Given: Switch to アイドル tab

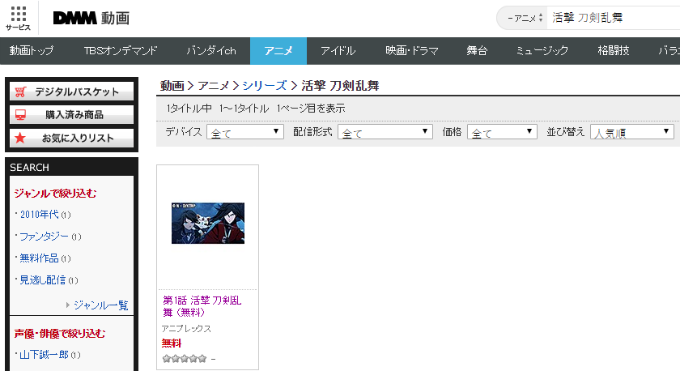Looking at the screenshot, I should [338, 51].
